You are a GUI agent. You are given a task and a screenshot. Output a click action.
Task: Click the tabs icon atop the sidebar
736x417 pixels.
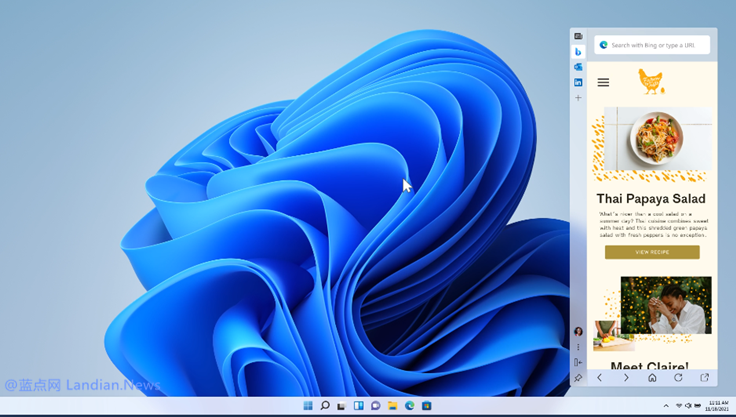(578, 36)
